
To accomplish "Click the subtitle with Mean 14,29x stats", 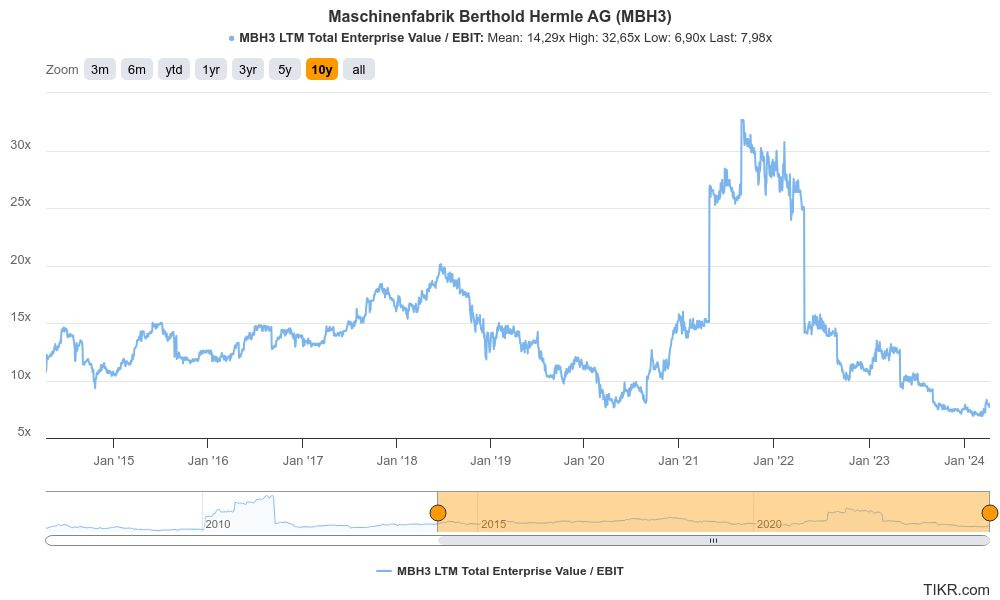I will click(500, 38).
